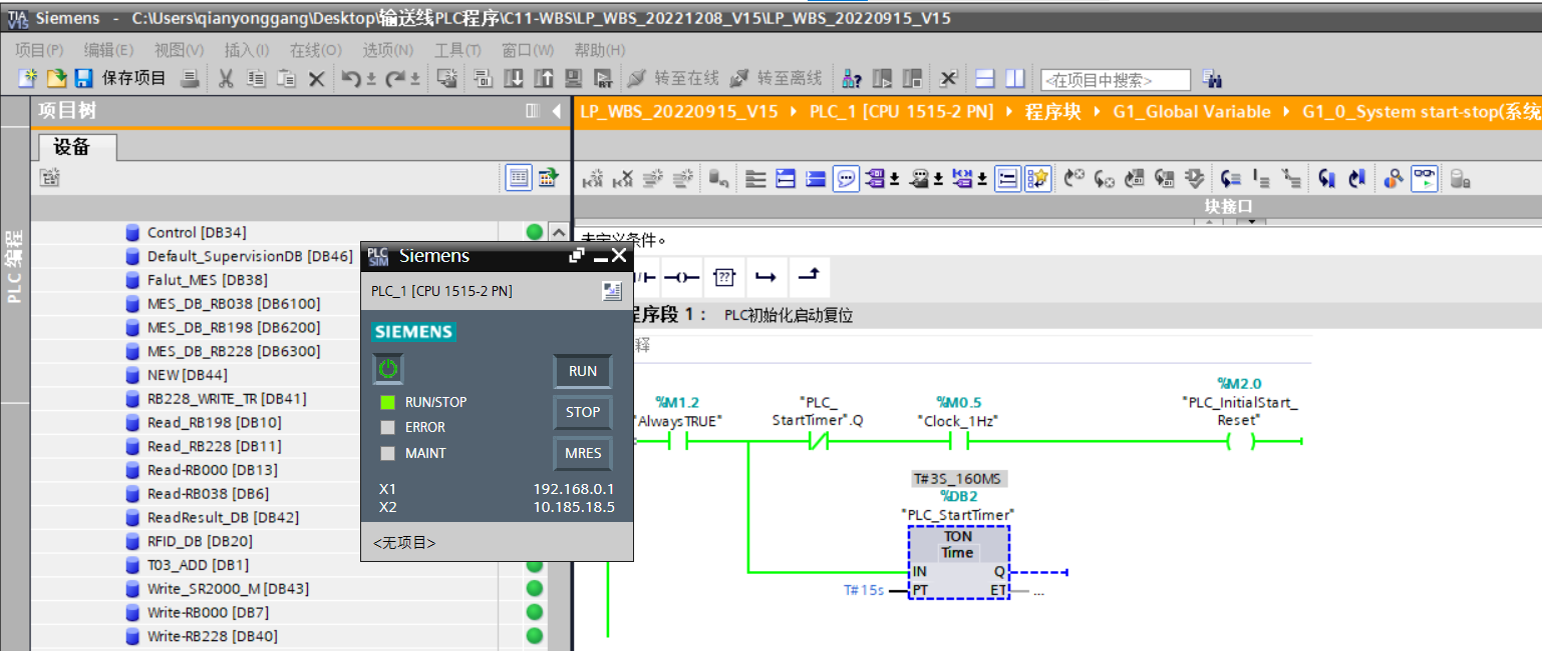Click the download to device icon
The height and width of the screenshot is (651, 1542).
point(513,78)
